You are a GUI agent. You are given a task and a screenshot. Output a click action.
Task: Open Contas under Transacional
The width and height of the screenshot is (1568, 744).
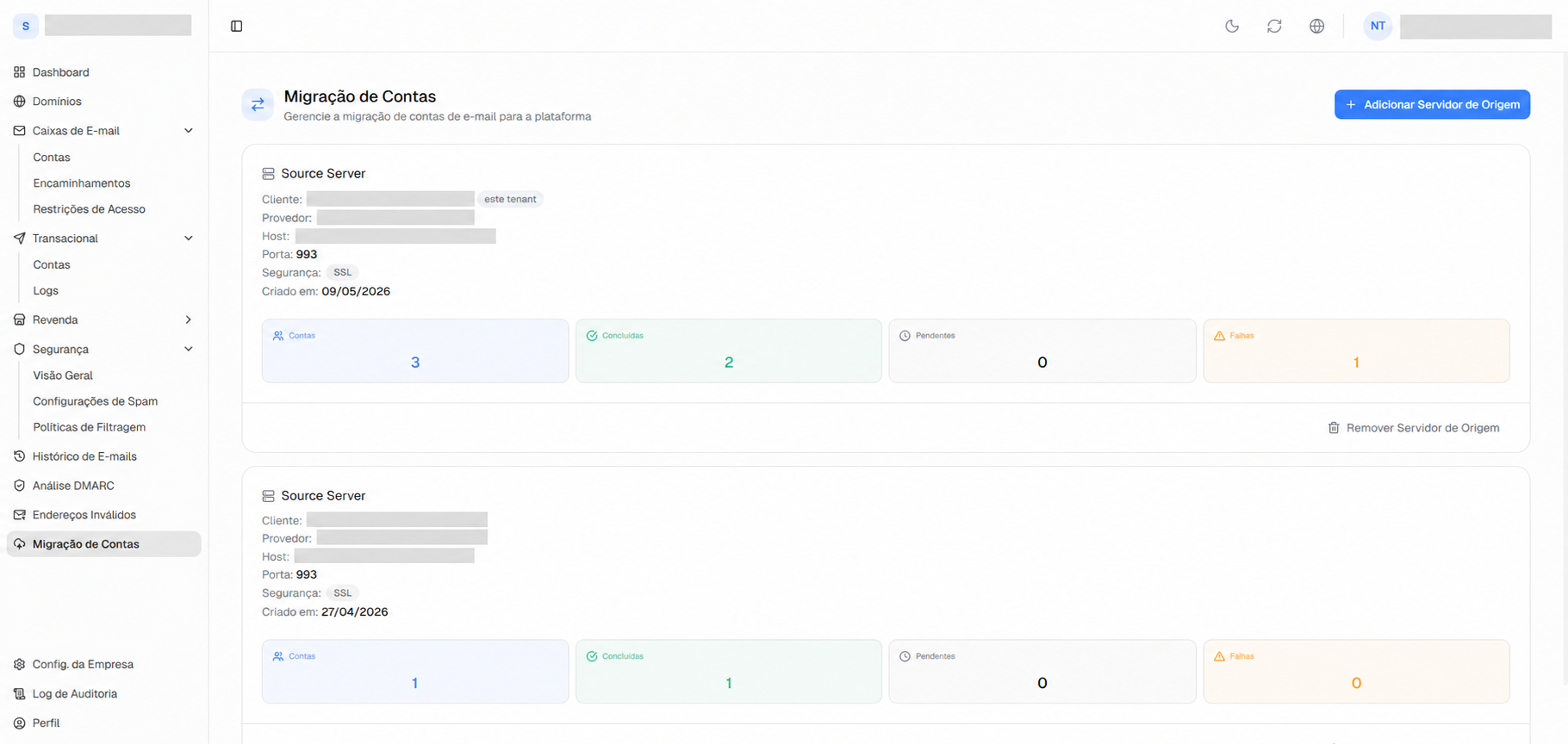pos(52,265)
